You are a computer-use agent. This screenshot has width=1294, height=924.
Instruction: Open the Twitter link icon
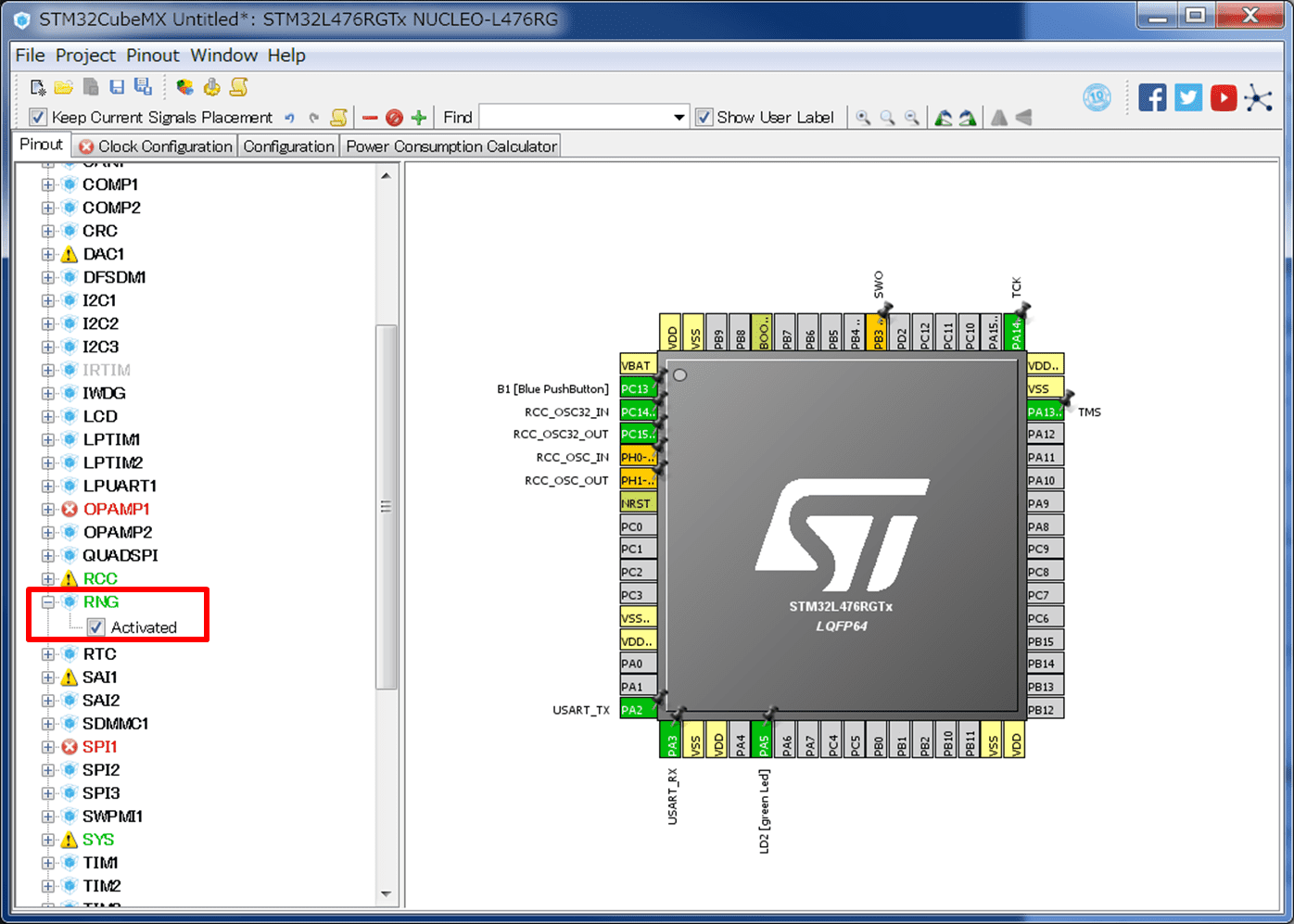(x=1187, y=97)
